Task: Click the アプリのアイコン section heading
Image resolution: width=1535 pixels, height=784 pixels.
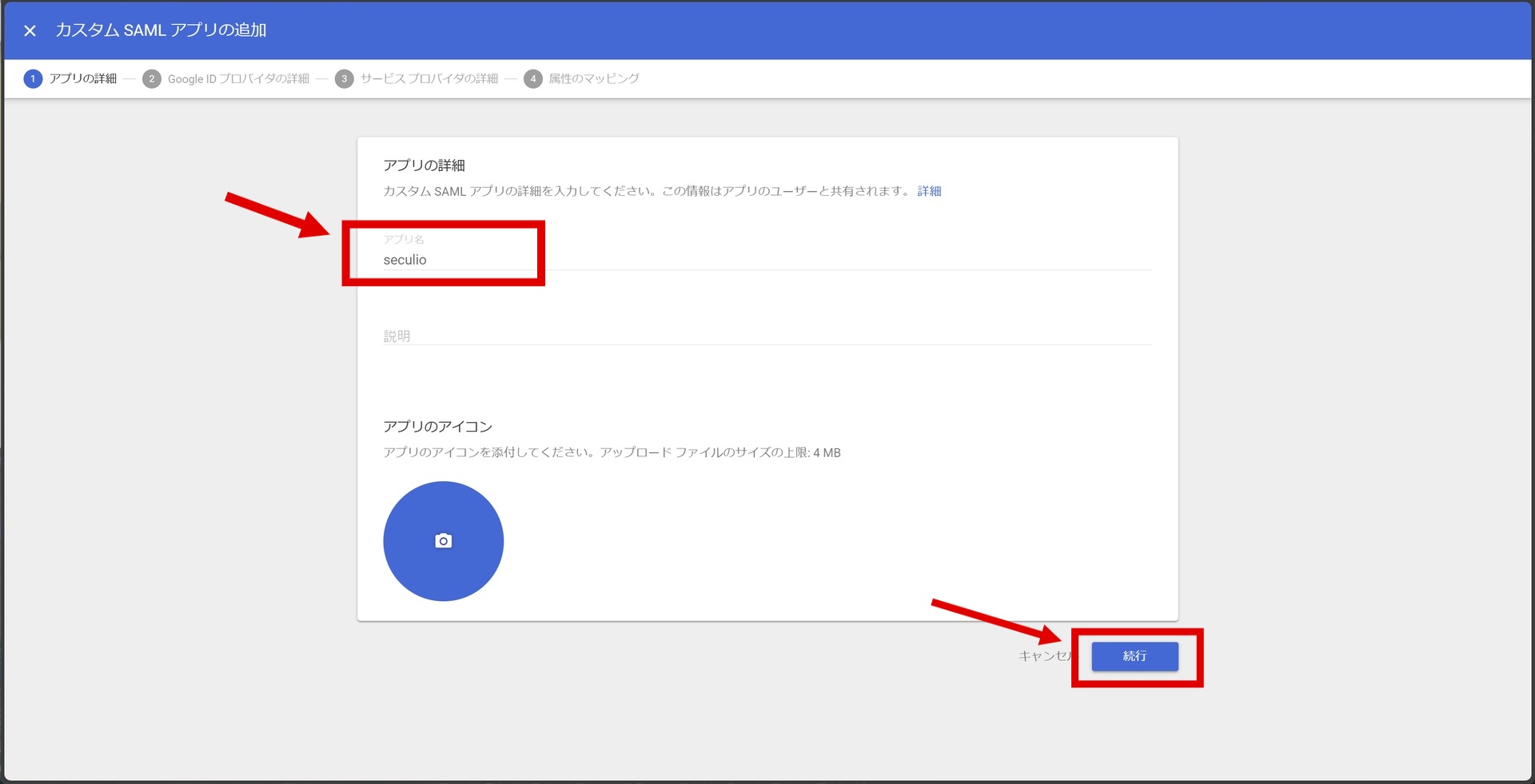Action: click(437, 427)
